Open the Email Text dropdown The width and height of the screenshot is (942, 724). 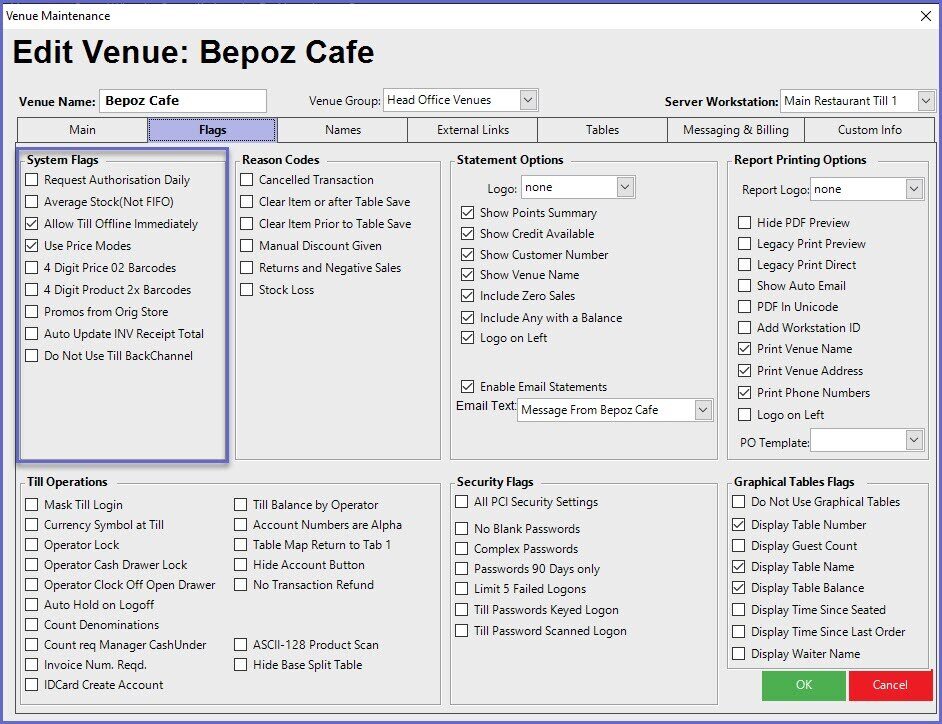(702, 410)
